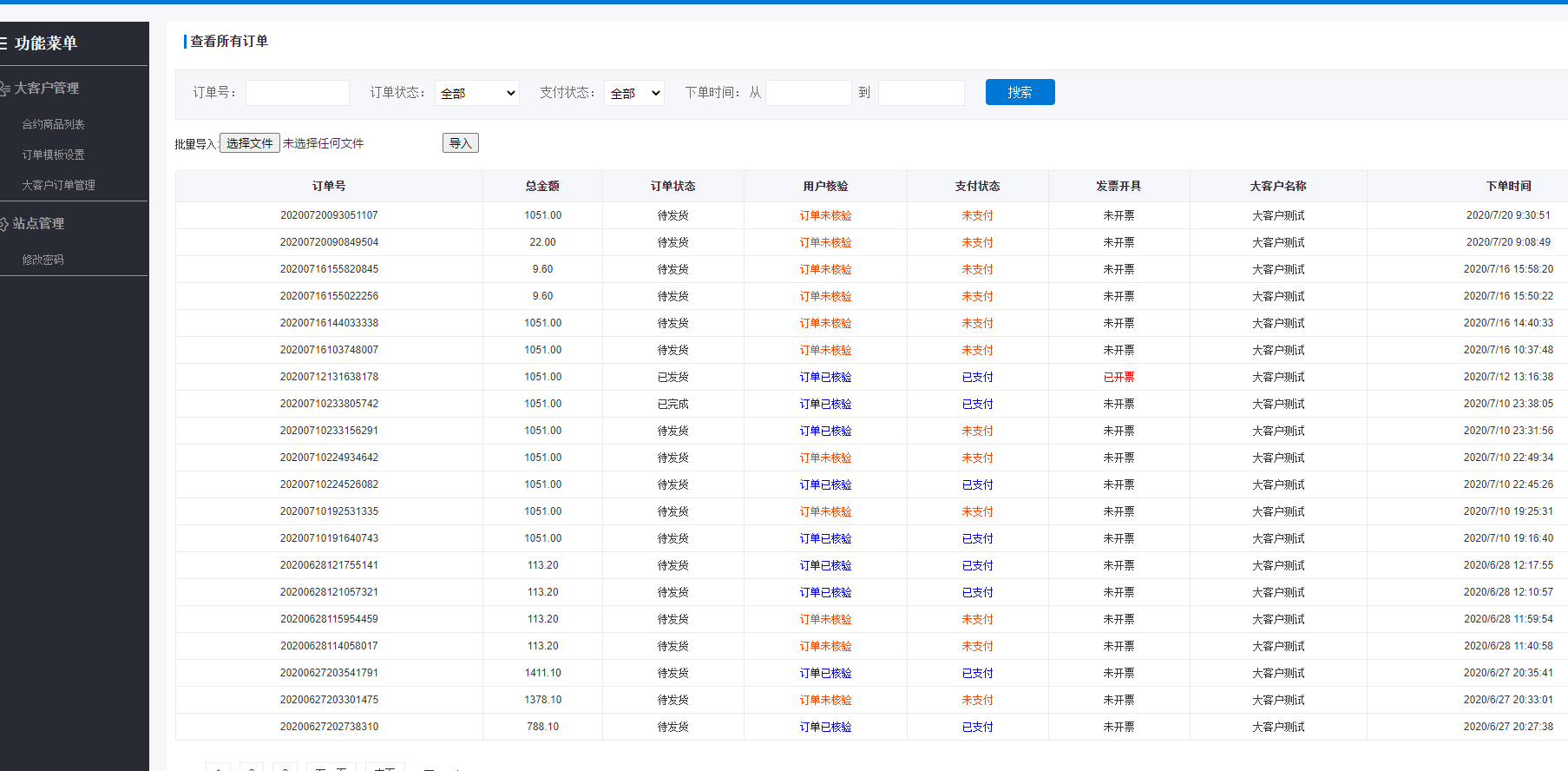Click 已发货 status for order 20200712131638178

coord(673,377)
